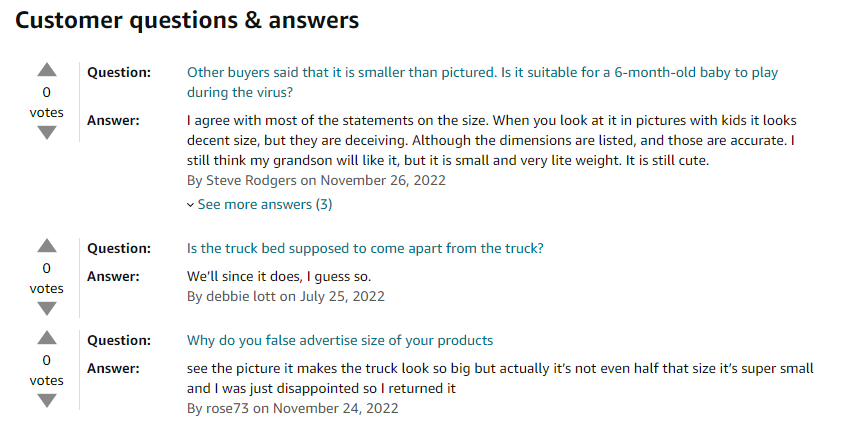Image resolution: width=863 pixels, height=428 pixels.
Task: Click the Customer questions & answers heading
Action: tap(187, 20)
